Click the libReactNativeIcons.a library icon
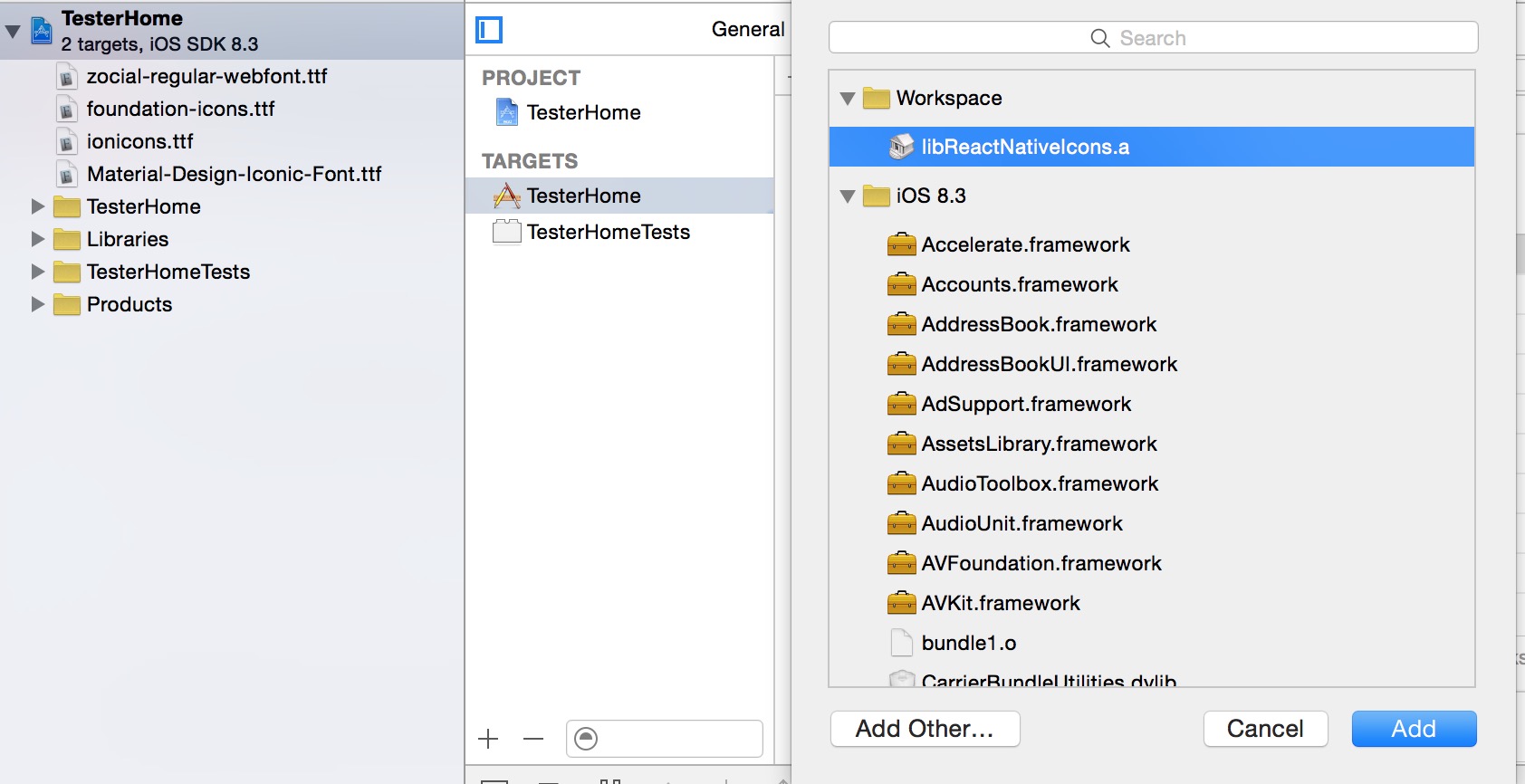The image size is (1525, 784). tap(902, 147)
